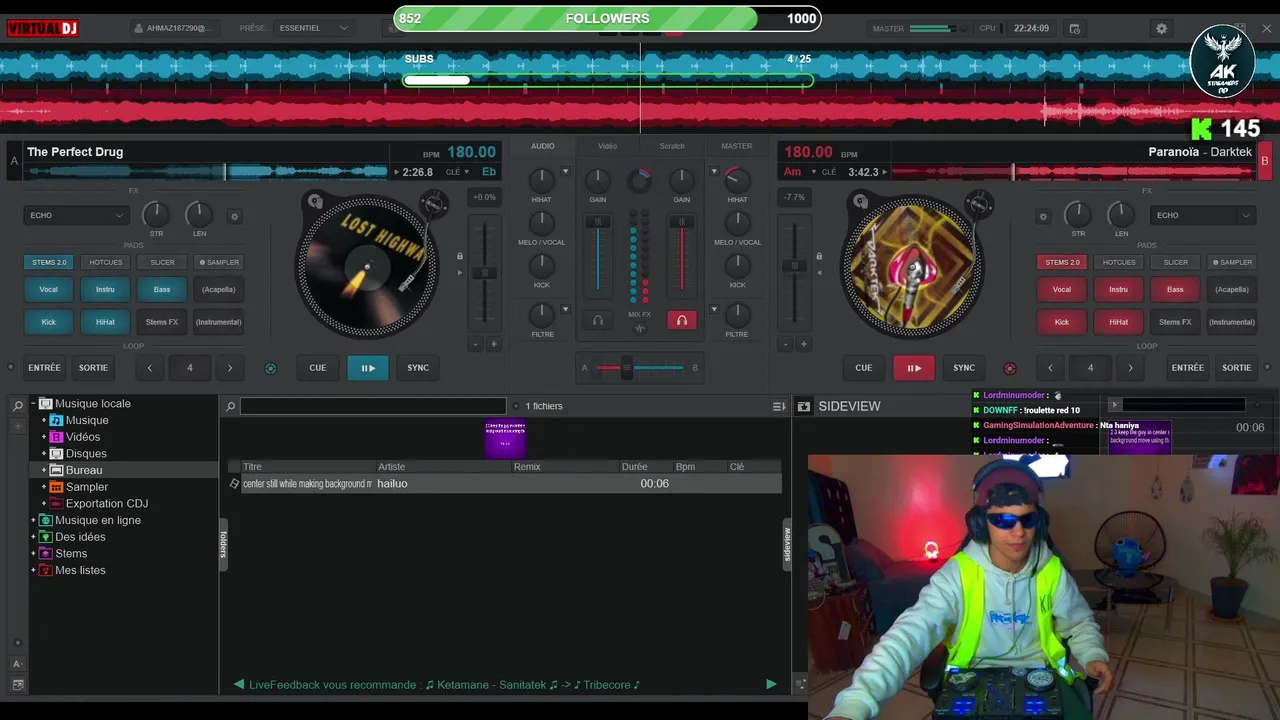
Task: Click the left deck SYNC button
Action: coord(418,368)
